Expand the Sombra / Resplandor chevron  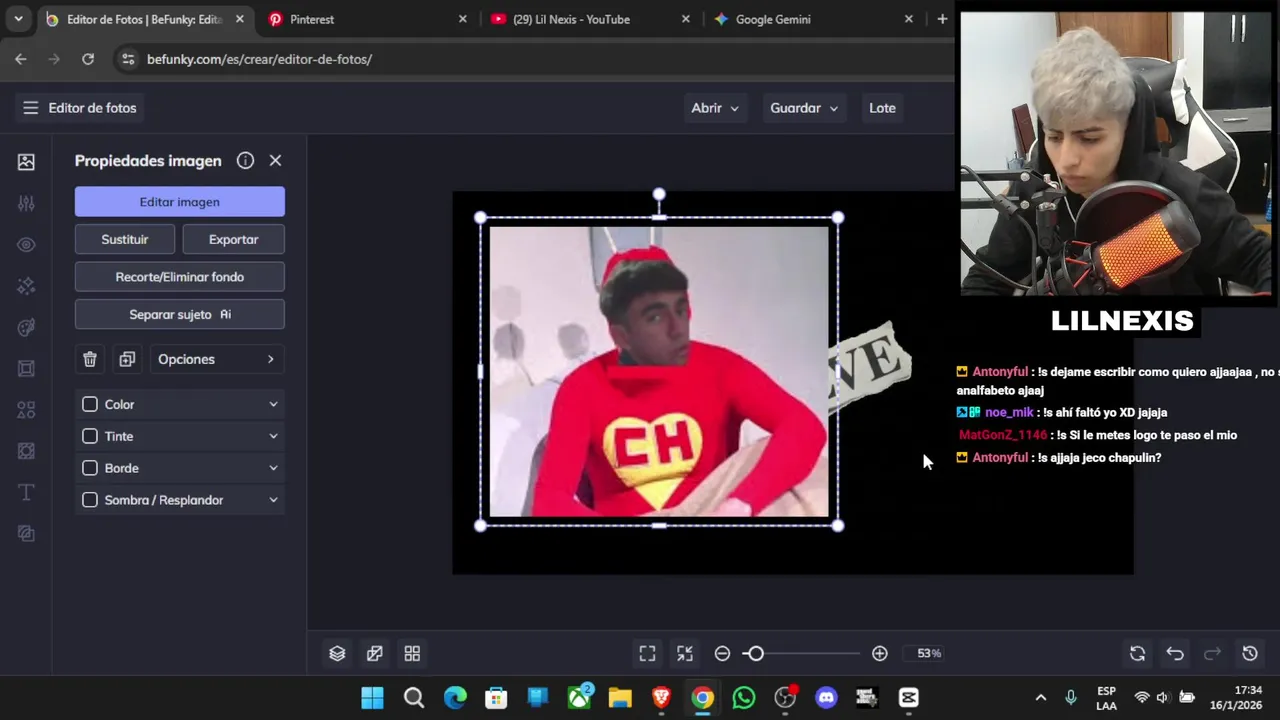tap(273, 500)
